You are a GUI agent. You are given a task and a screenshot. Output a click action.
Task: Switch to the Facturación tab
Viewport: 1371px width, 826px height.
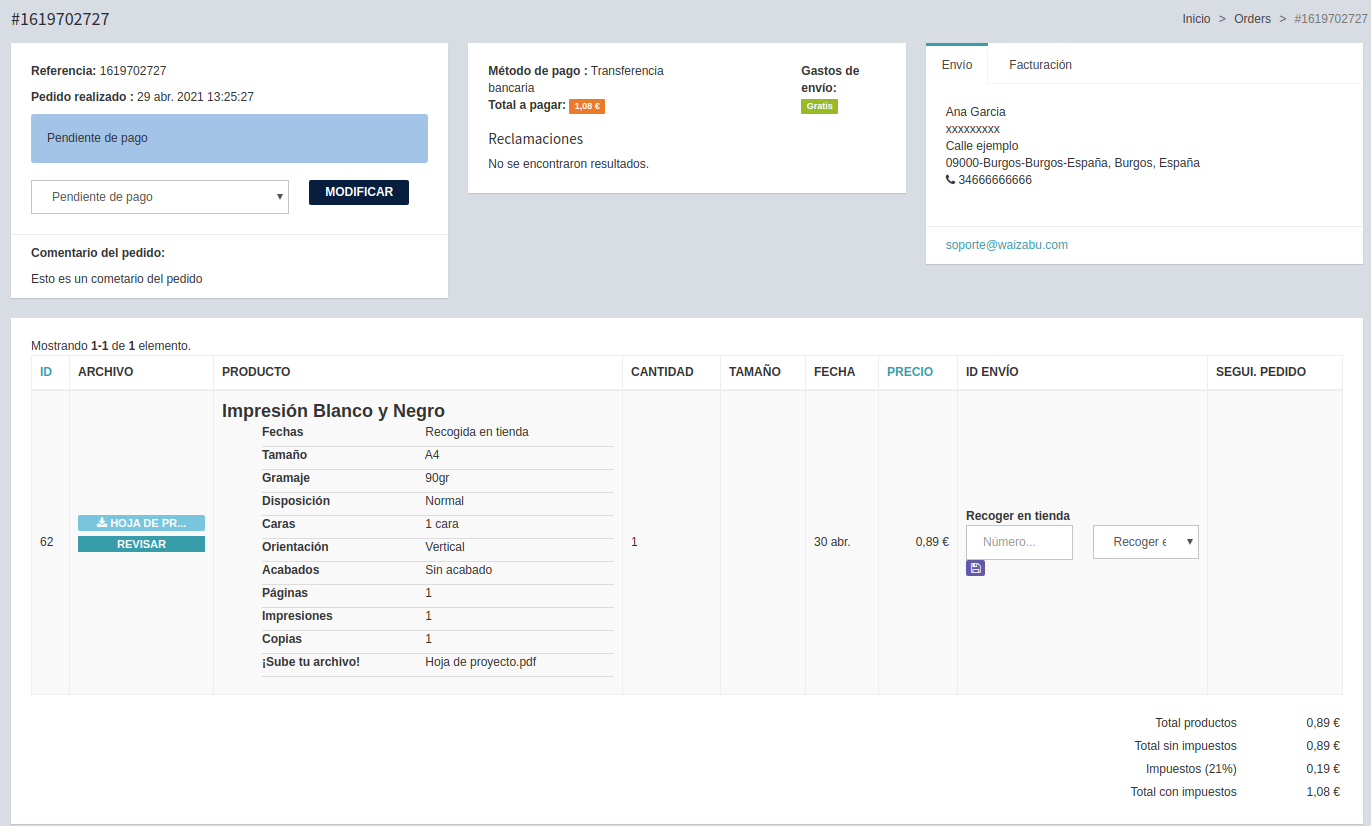click(1040, 65)
